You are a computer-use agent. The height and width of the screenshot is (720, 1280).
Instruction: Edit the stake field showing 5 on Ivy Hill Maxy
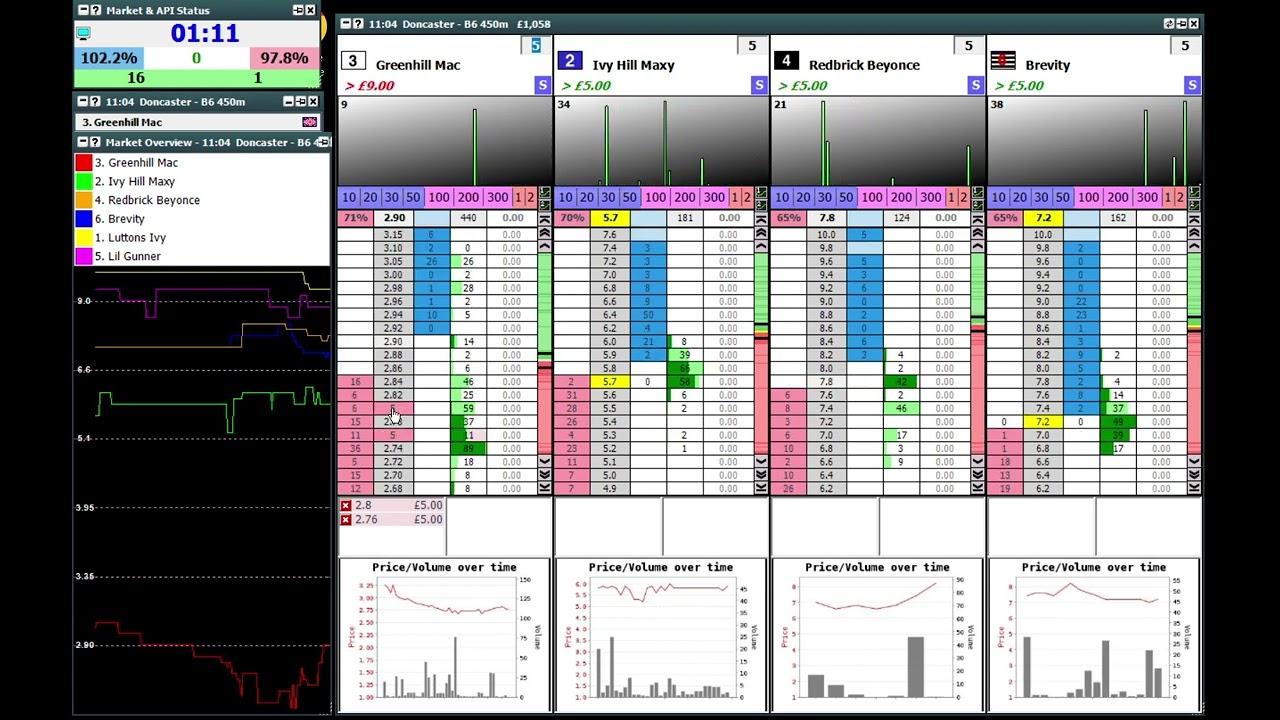[x=752, y=46]
